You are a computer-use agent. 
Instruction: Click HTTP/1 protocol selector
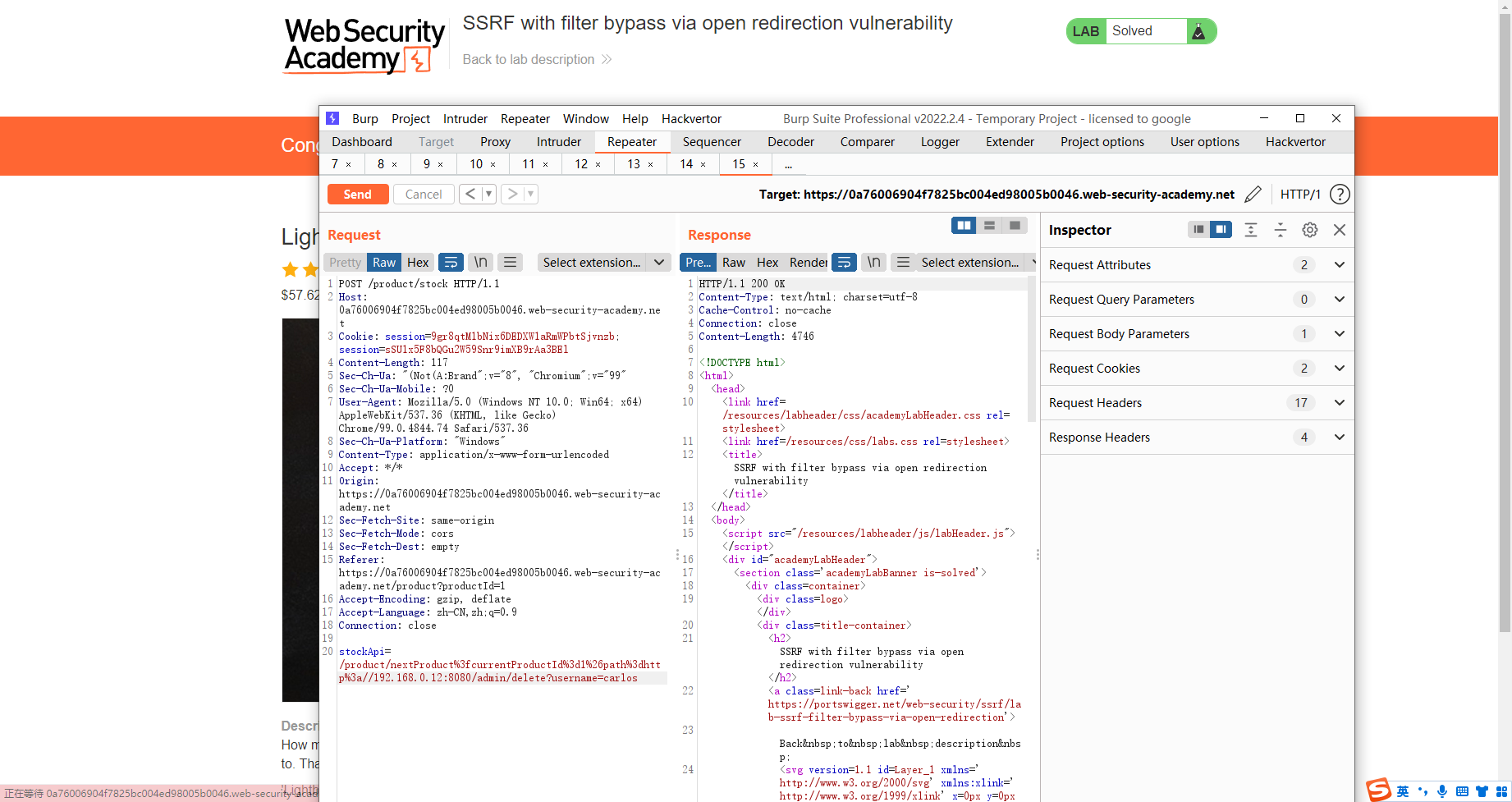click(x=1300, y=195)
